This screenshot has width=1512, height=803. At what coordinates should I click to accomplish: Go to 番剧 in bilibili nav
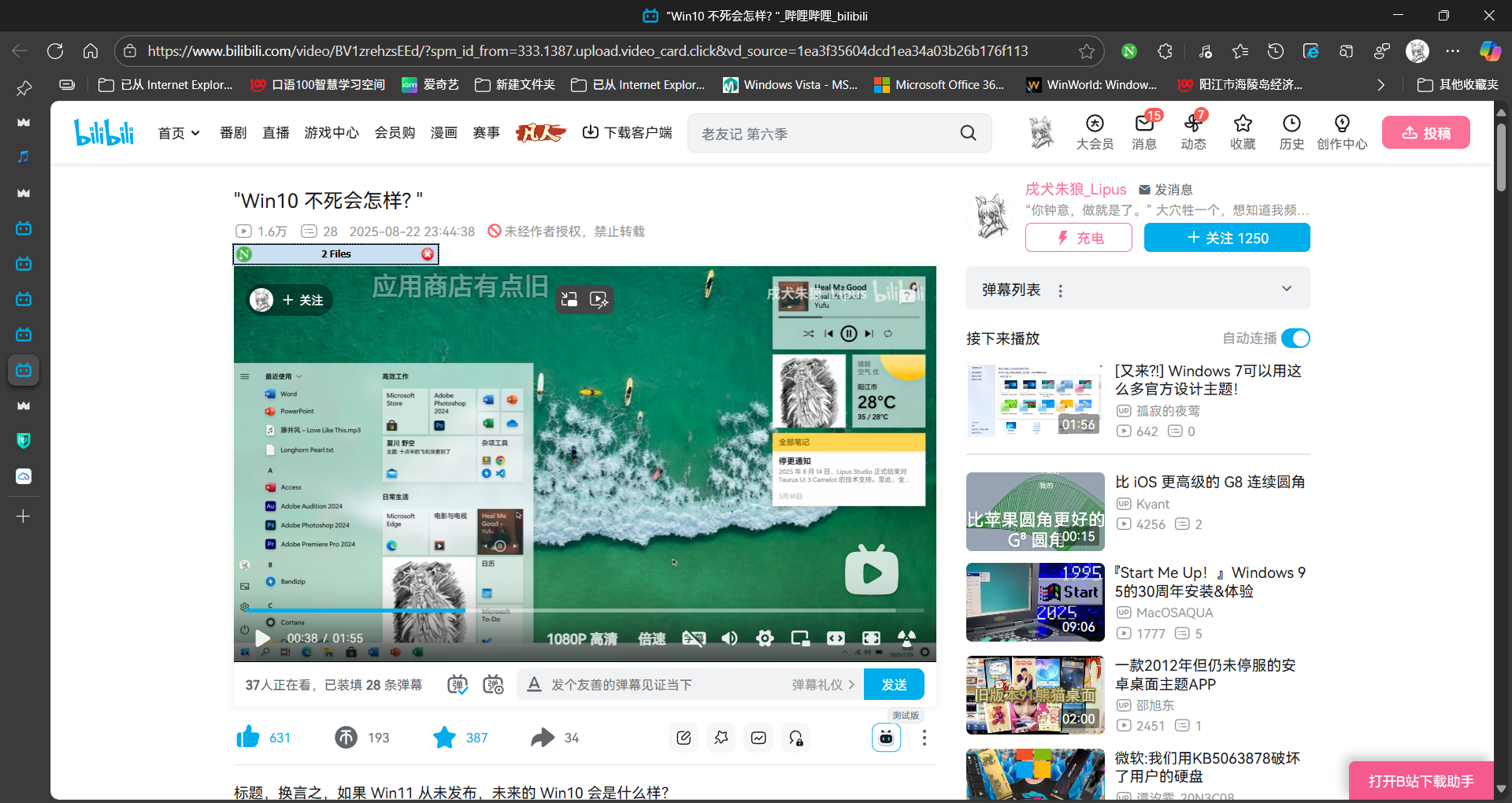233,133
